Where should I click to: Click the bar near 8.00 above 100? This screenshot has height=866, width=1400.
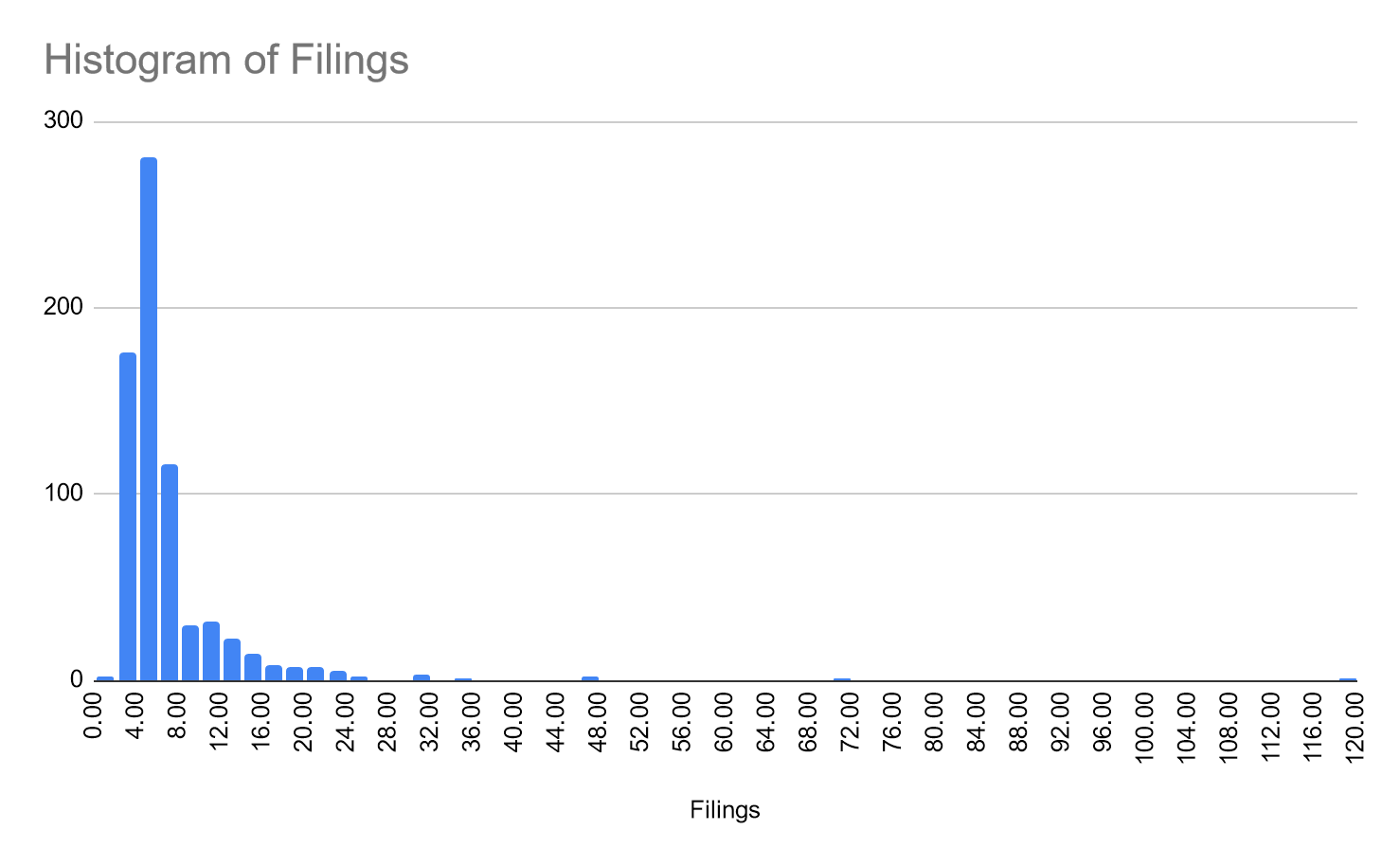coord(170,572)
